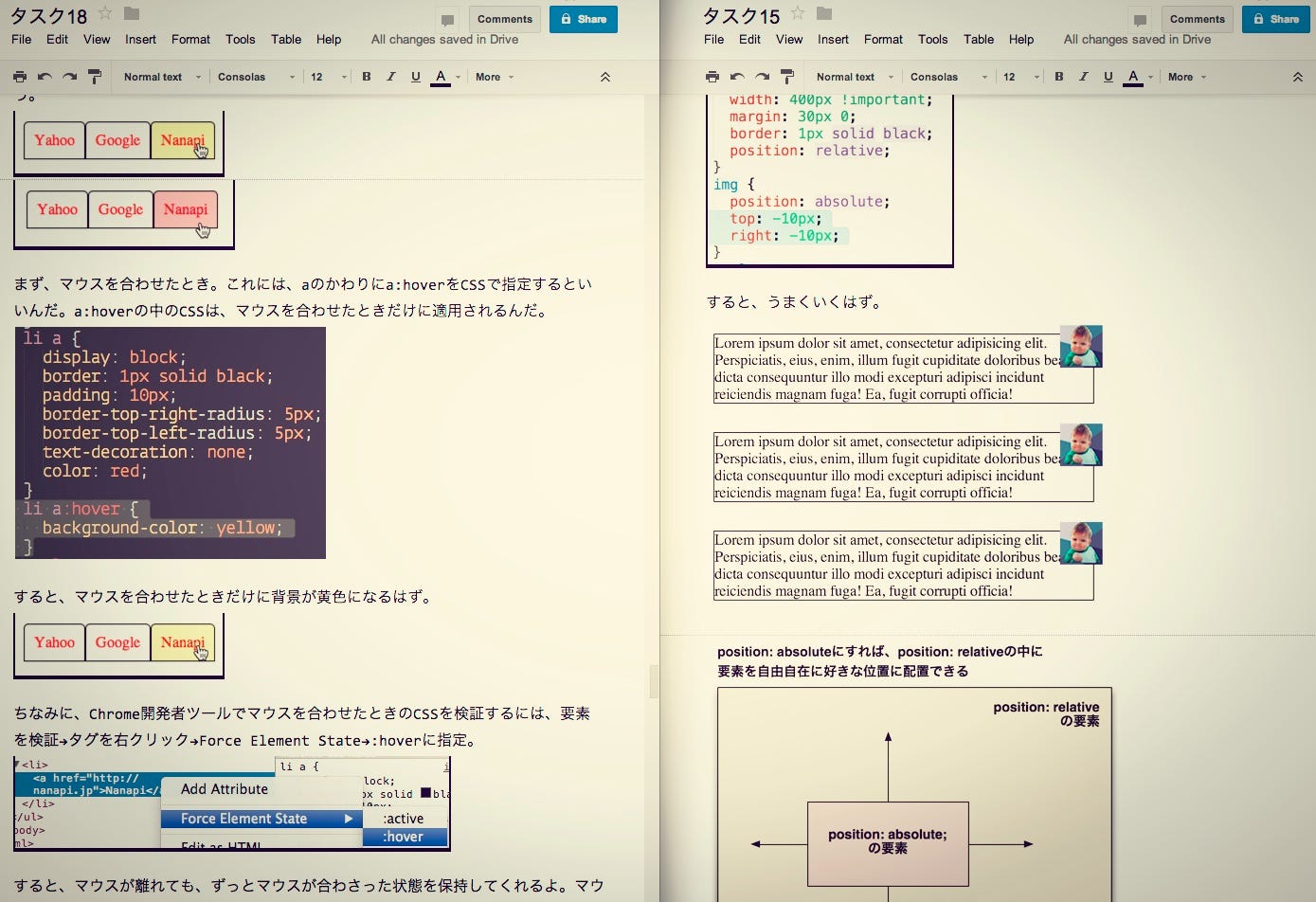Toggle bold in left document toolbar
The width and height of the screenshot is (1316, 902).
tap(367, 77)
